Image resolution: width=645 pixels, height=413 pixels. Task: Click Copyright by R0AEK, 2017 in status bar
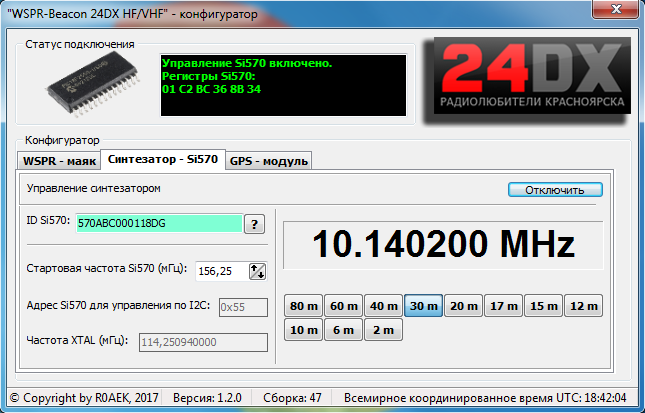point(84,398)
